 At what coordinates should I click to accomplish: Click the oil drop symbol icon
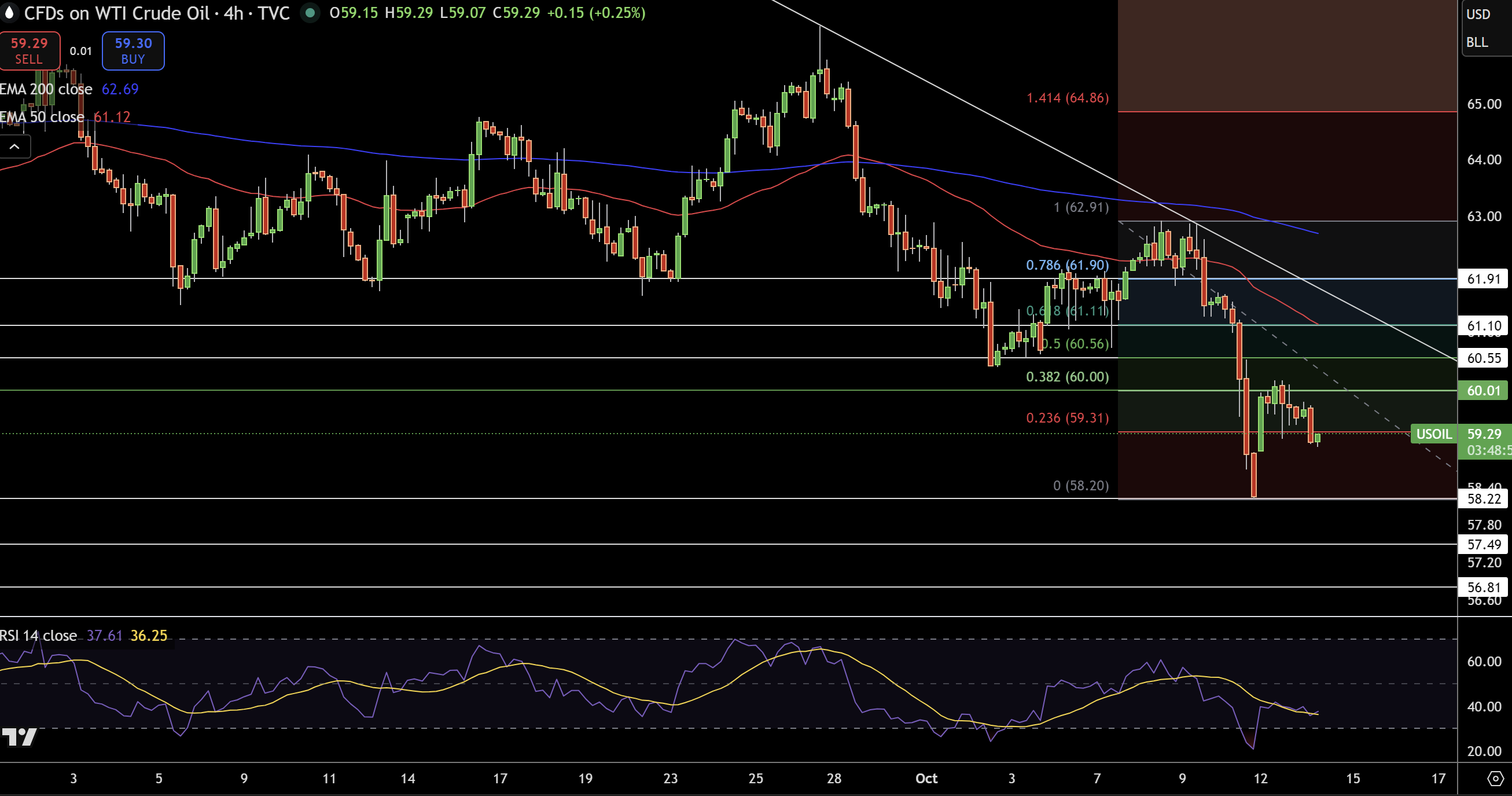[x=9, y=13]
